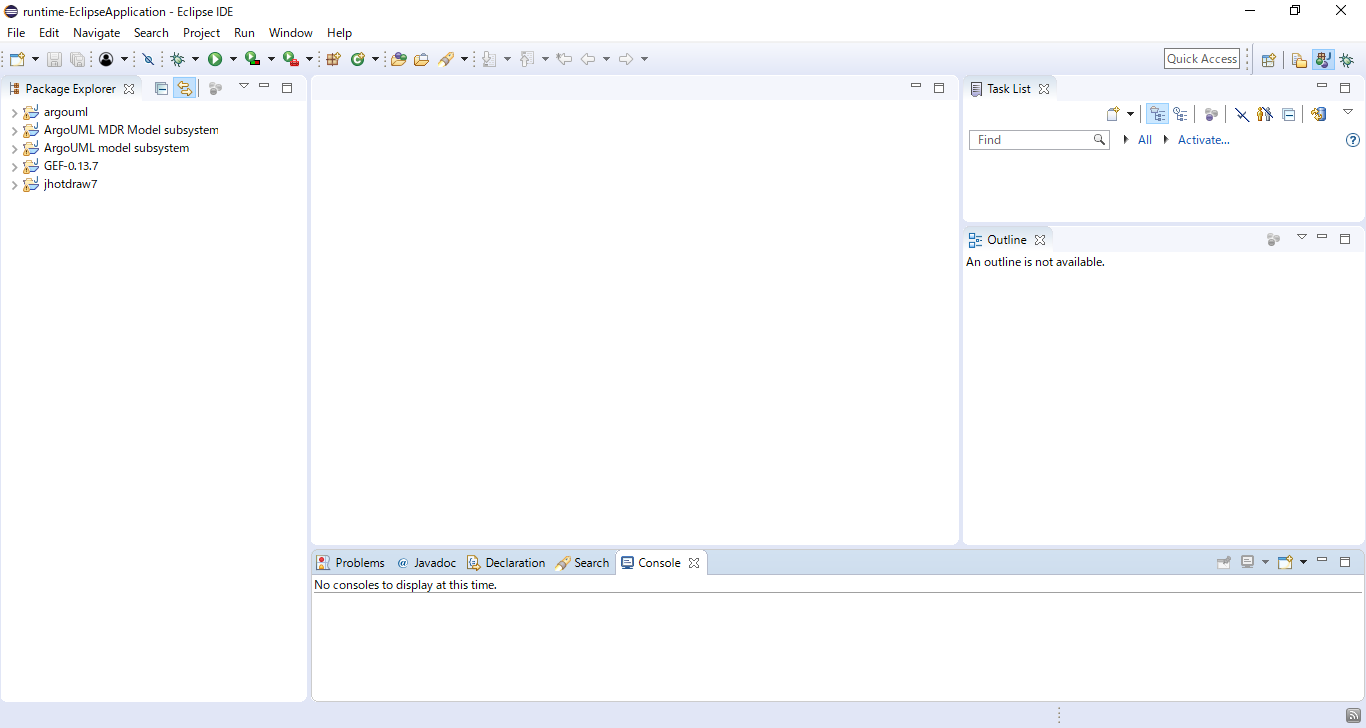Switch to the Problems tab
1366x728 pixels.
point(350,563)
